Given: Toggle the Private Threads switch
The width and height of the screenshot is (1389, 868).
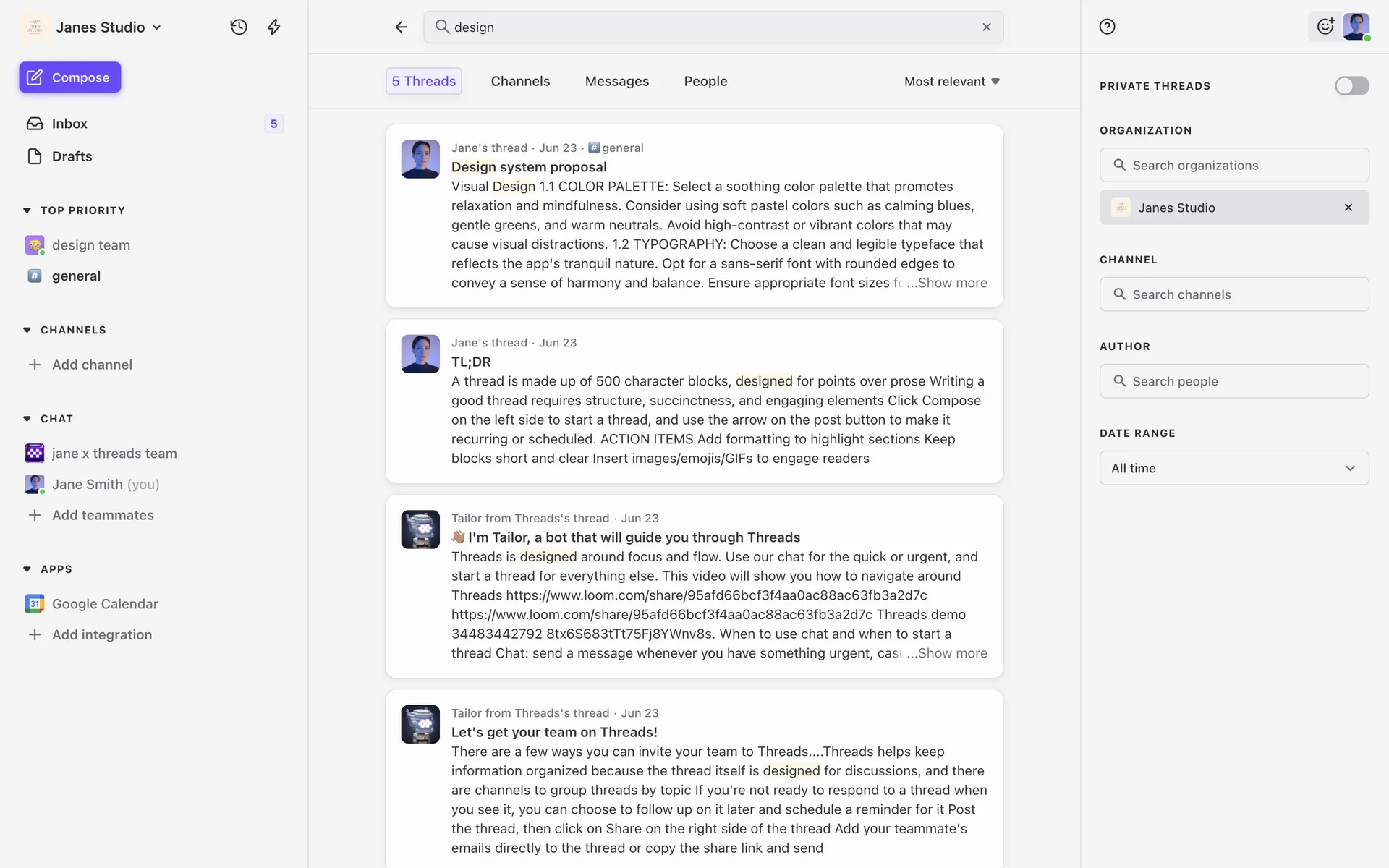Looking at the screenshot, I should 1351,86.
